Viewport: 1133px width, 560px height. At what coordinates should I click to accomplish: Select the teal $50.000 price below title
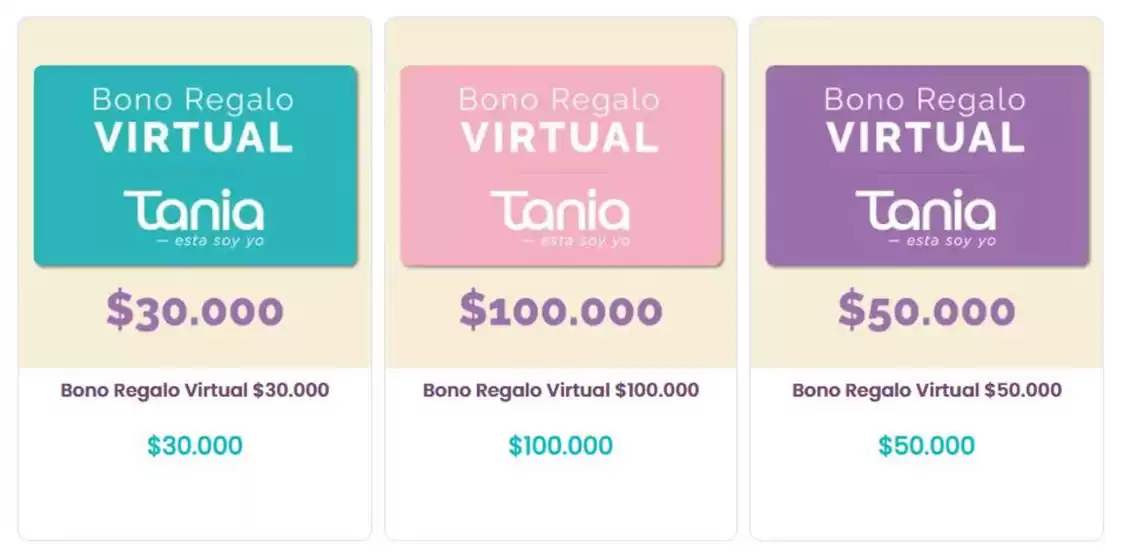click(x=927, y=446)
